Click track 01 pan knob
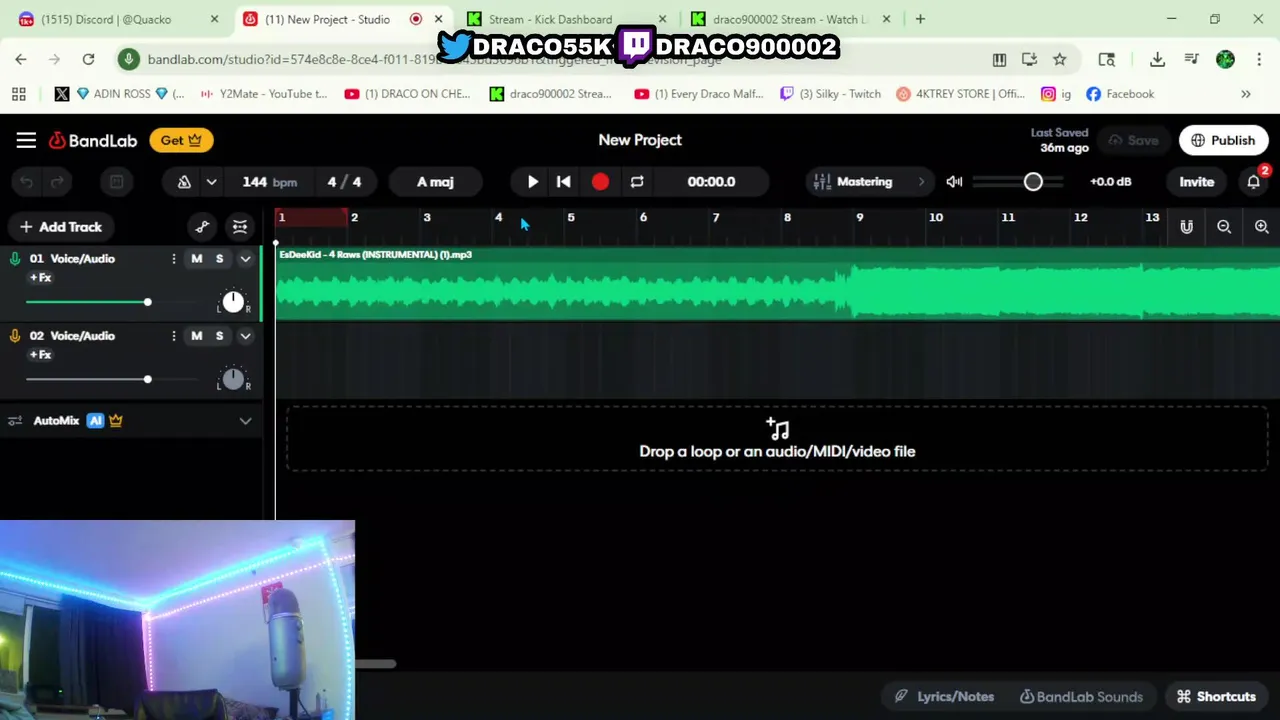The width and height of the screenshot is (1280, 720). tap(233, 302)
